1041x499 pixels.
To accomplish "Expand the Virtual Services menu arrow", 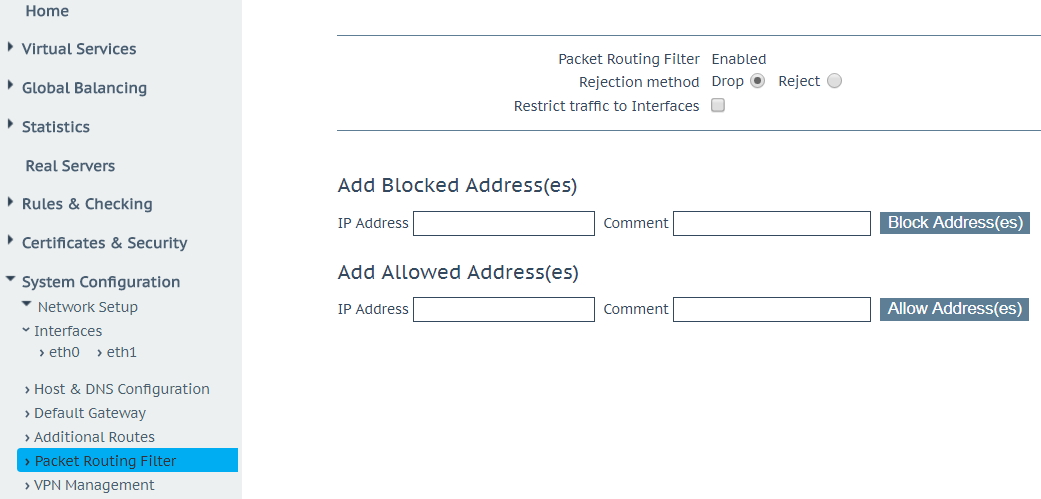I will pos(10,46).
